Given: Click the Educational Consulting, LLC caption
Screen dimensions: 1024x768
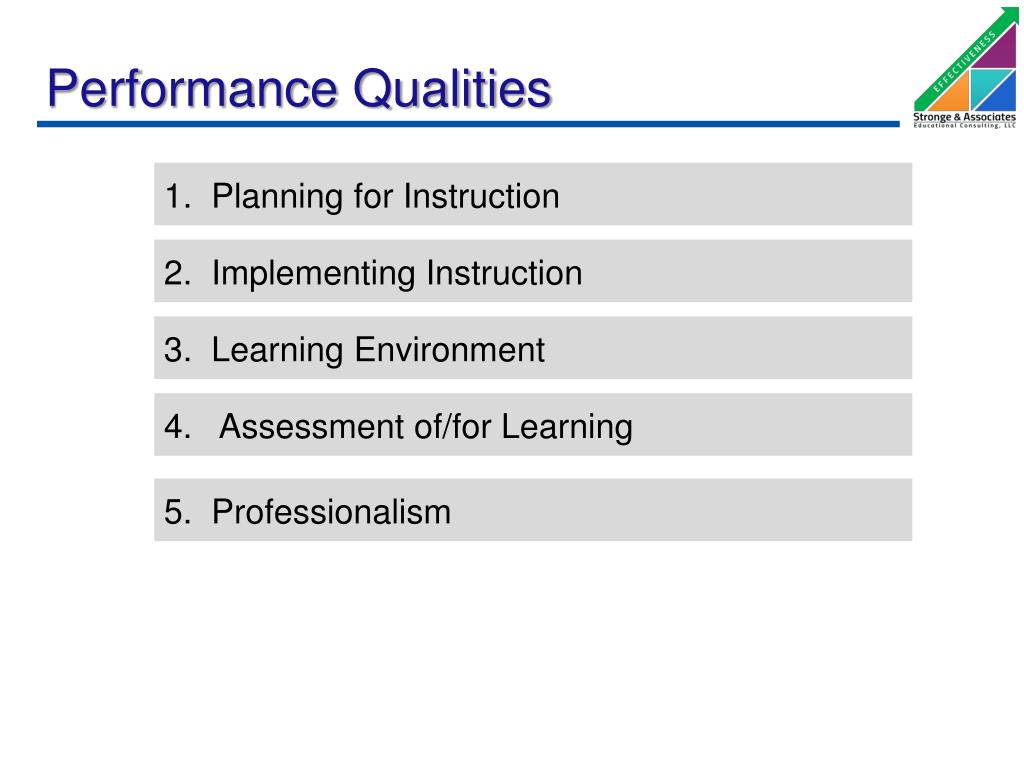Looking at the screenshot, I should (x=965, y=125).
